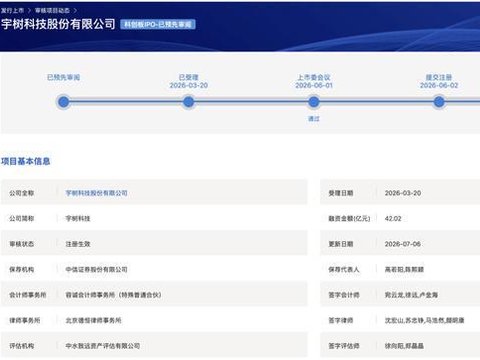Click the 律师事务所 field label
The height and width of the screenshot is (360, 480).
25,320
